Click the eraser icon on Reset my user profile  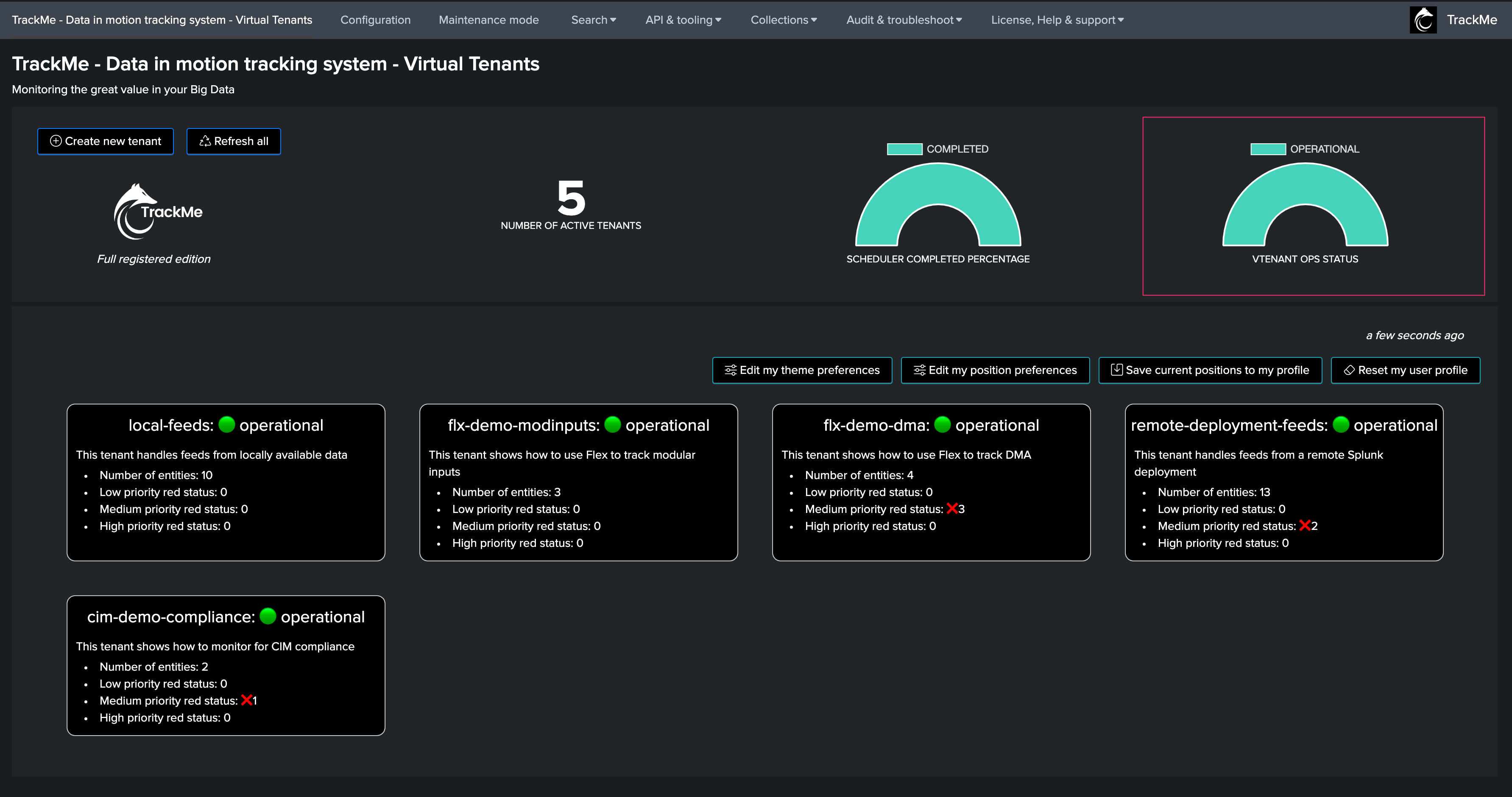tap(1350, 370)
